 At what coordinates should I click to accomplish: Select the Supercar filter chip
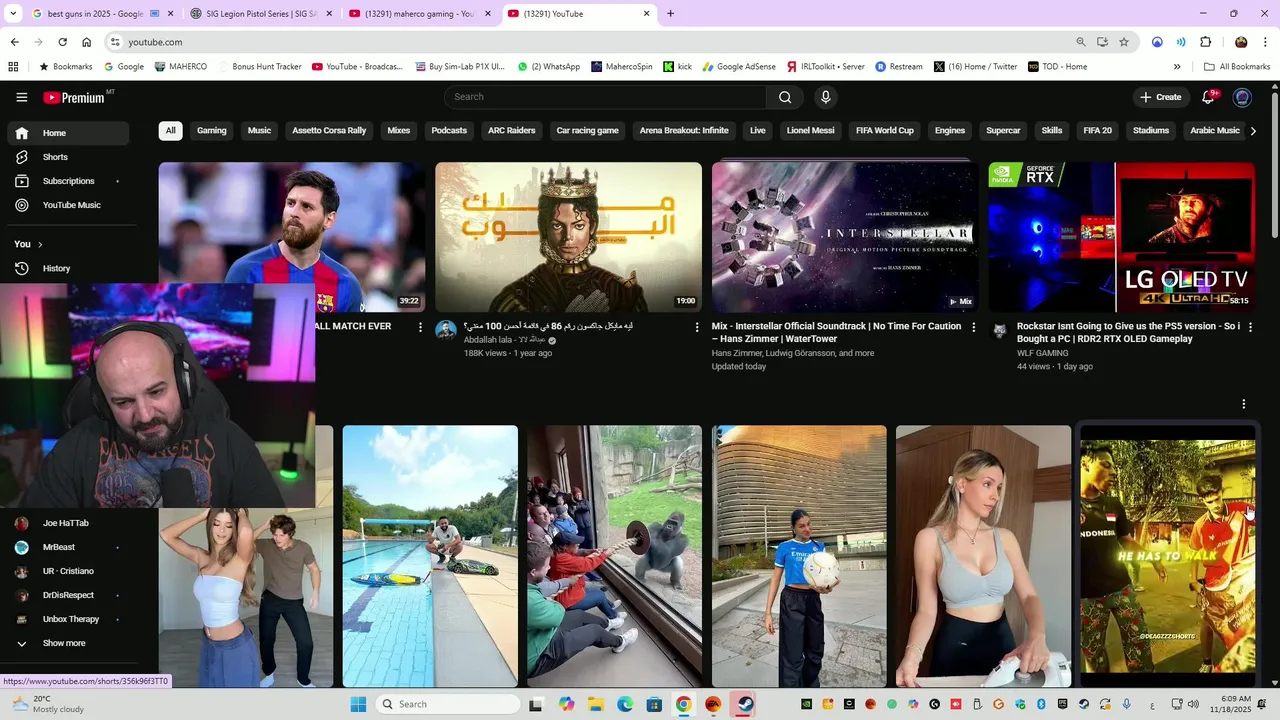1003,131
